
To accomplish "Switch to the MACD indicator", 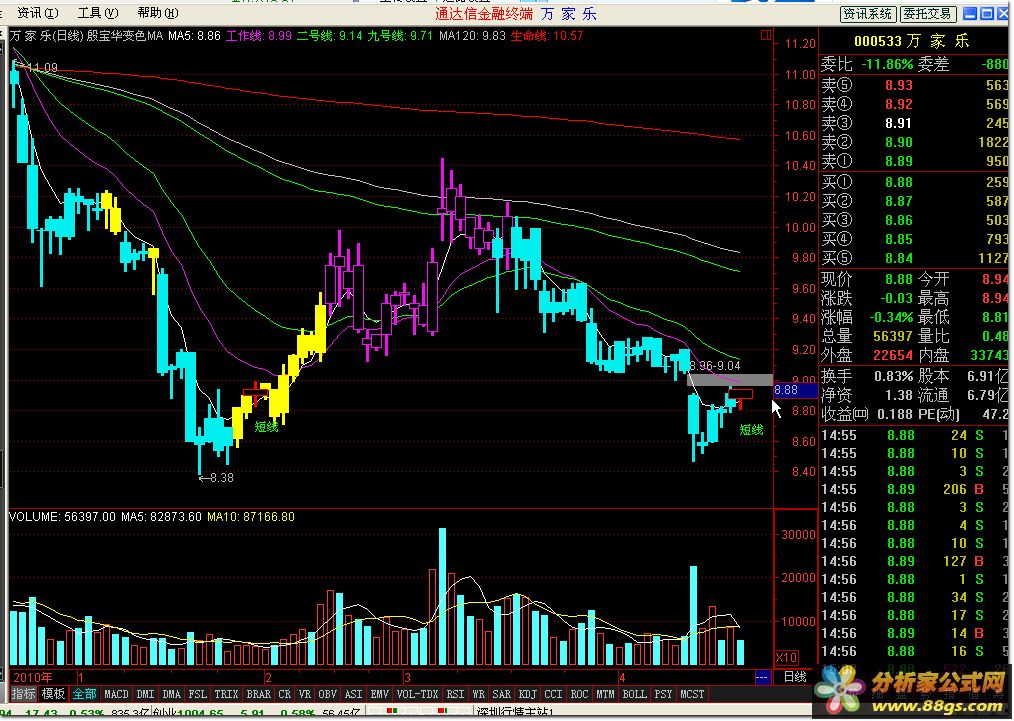I will [x=116, y=694].
